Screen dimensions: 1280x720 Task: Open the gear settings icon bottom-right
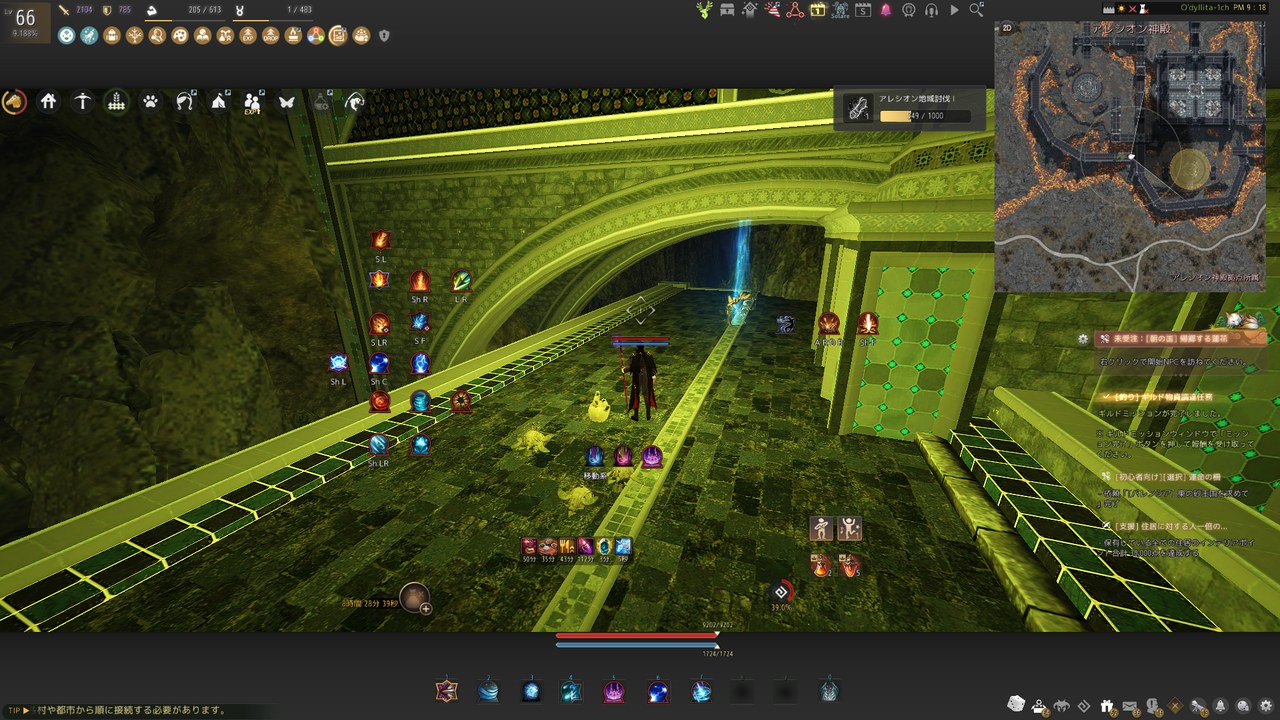1265,706
